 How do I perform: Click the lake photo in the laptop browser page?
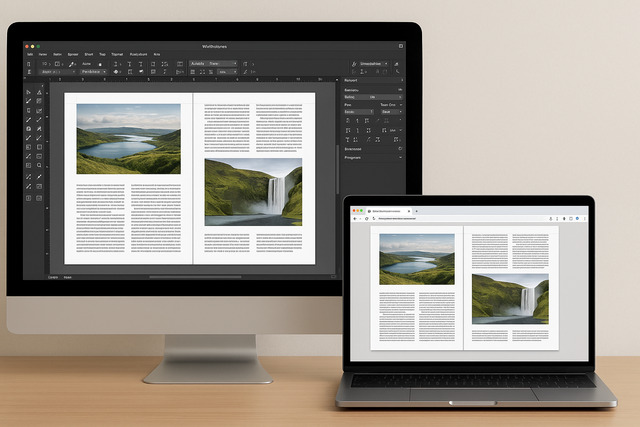pyautogui.click(x=417, y=259)
